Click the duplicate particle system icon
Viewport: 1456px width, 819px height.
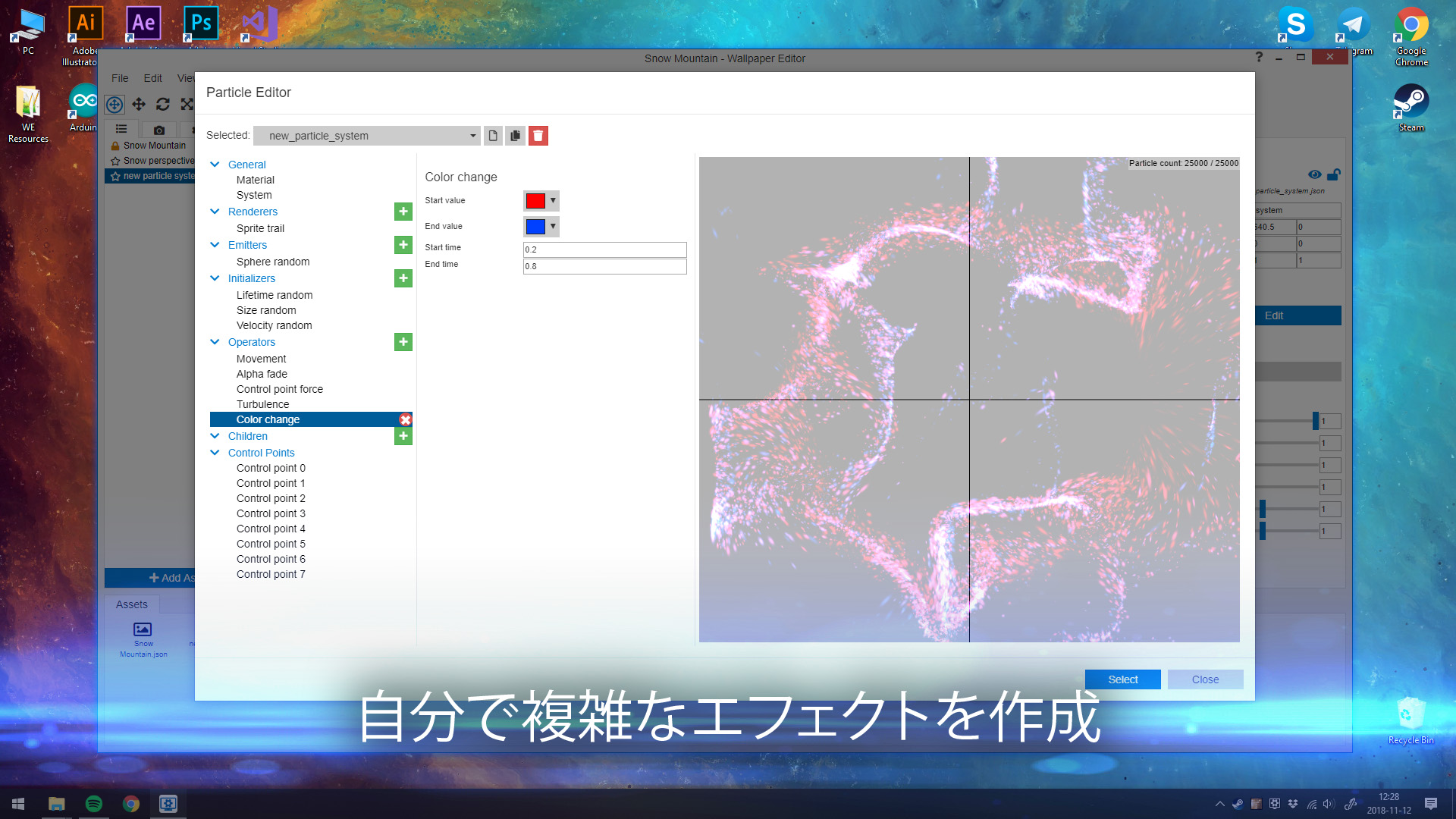[x=515, y=135]
